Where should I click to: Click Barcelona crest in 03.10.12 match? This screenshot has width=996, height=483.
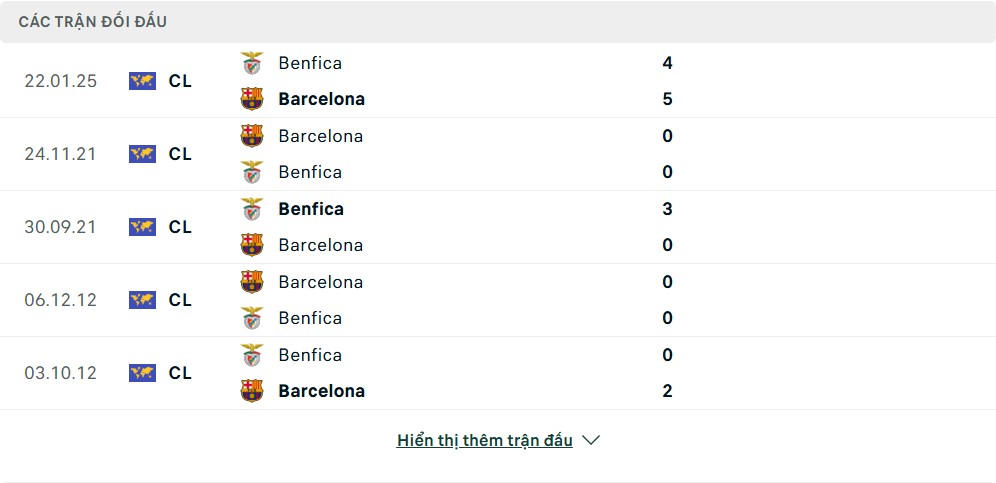252,391
